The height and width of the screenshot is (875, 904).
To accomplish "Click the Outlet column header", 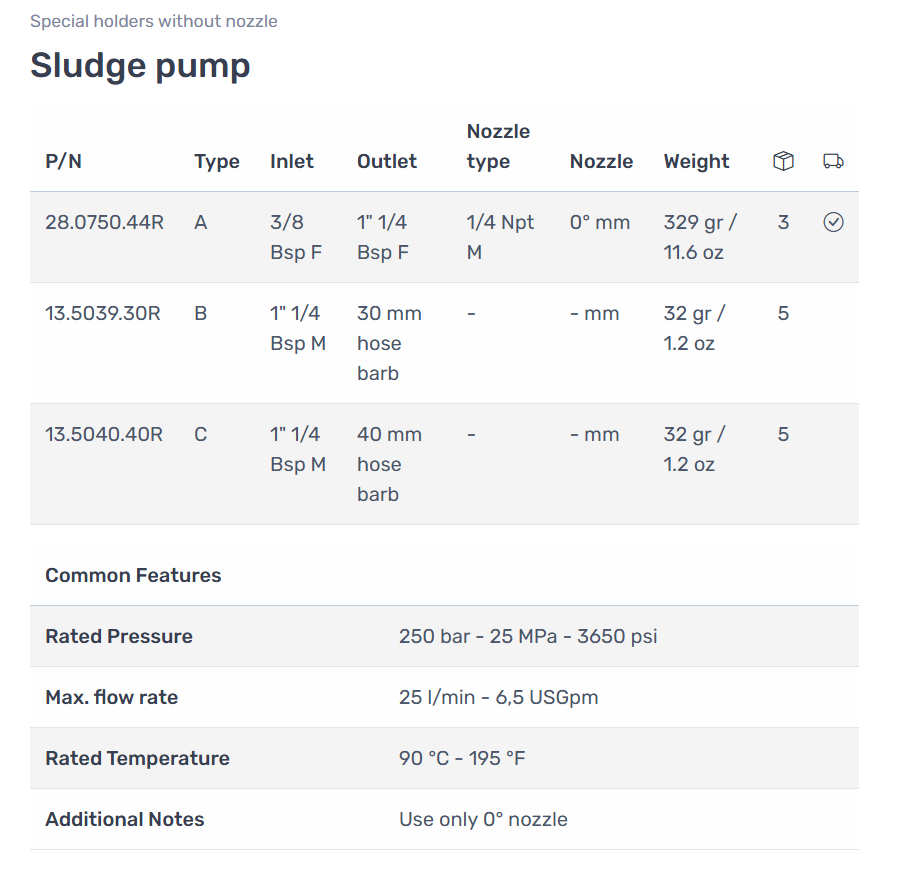I will (387, 161).
